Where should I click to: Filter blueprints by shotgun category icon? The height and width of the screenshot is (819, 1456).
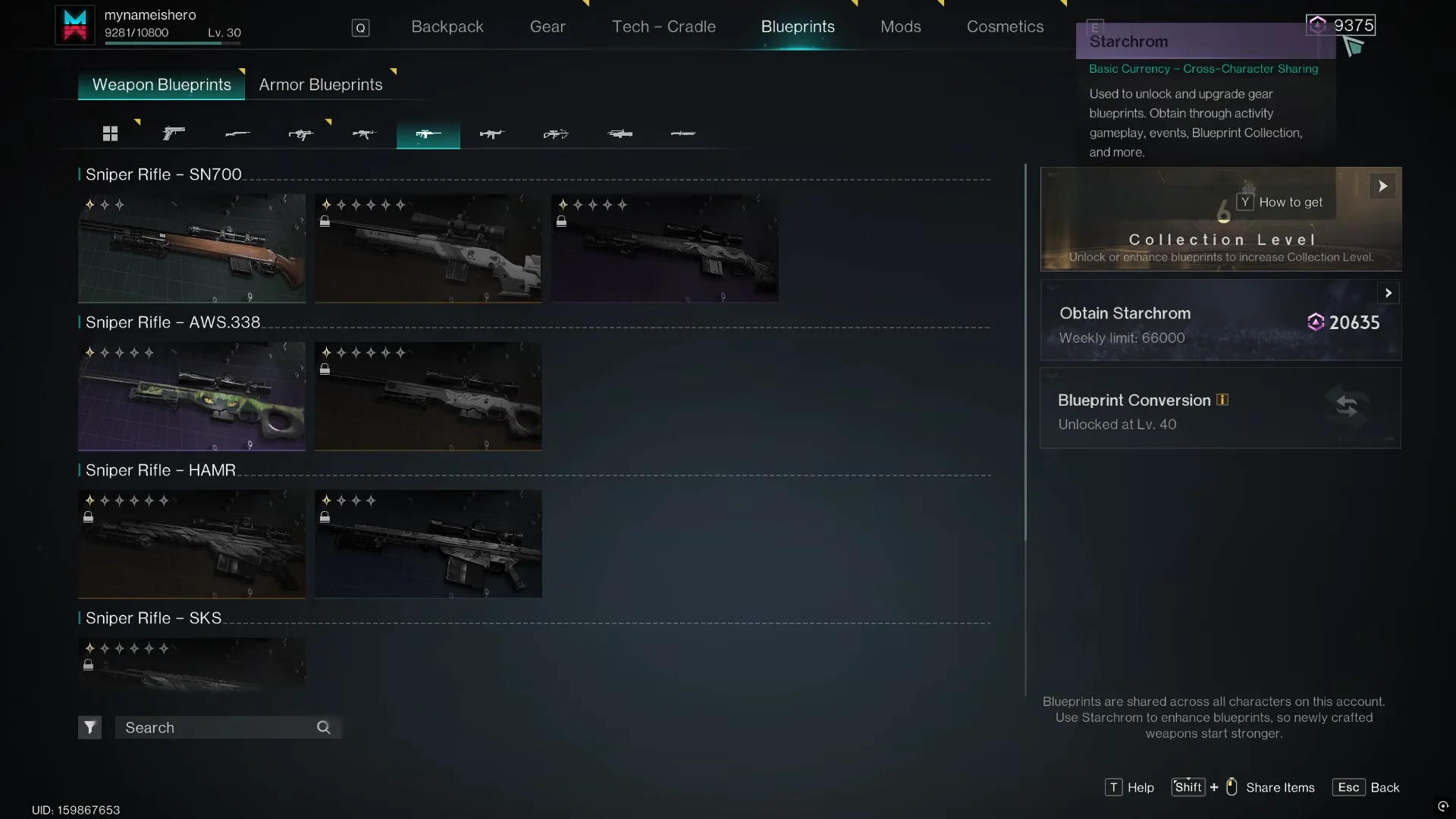click(x=237, y=133)
